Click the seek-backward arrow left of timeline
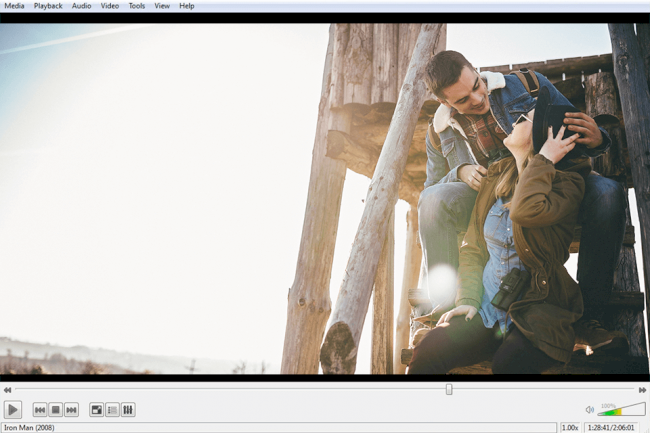Viewport: 650px width, 433px height. [x=8, y=390]
